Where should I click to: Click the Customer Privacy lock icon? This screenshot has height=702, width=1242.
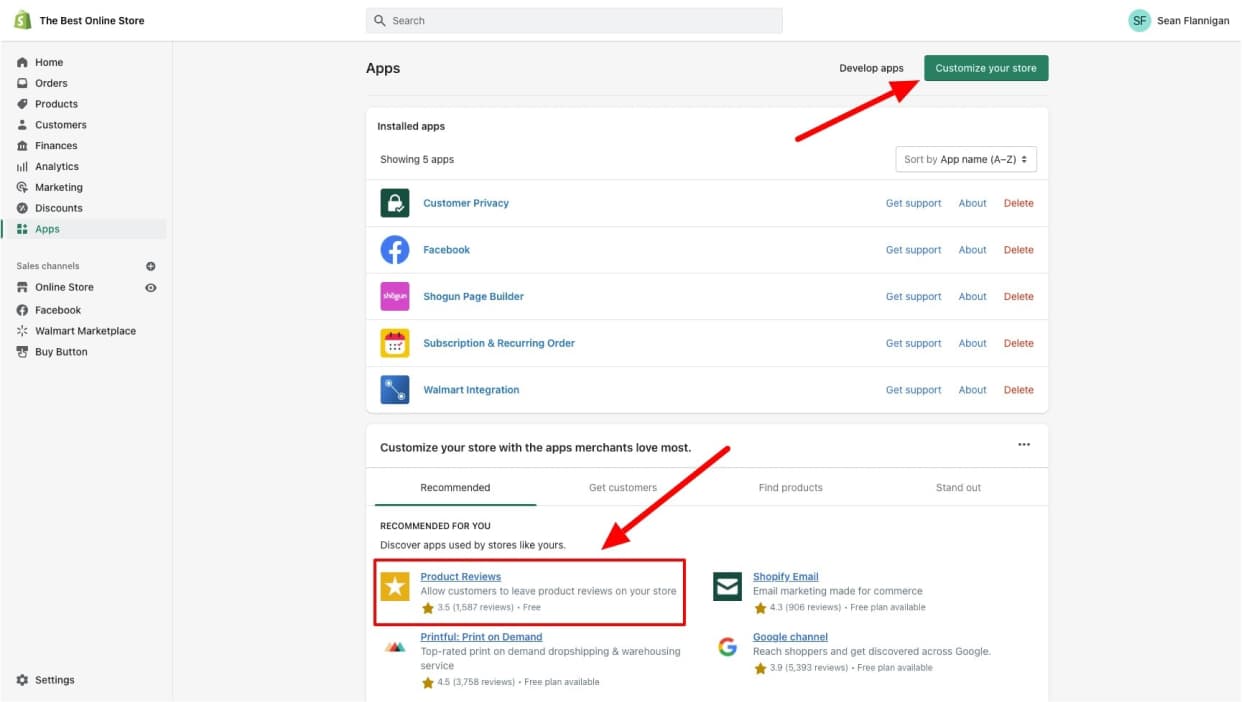click(395, 203)
